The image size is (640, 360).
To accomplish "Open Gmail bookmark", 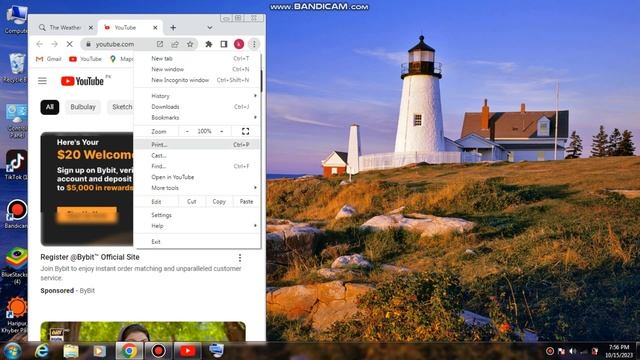I will tap(49, 59).
